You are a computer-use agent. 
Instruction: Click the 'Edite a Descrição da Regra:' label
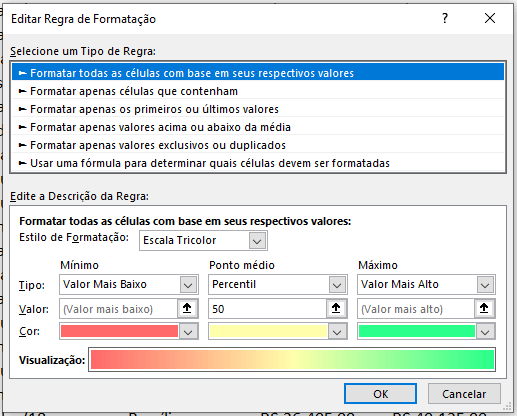pyautogui.click(x=79, y=196)
